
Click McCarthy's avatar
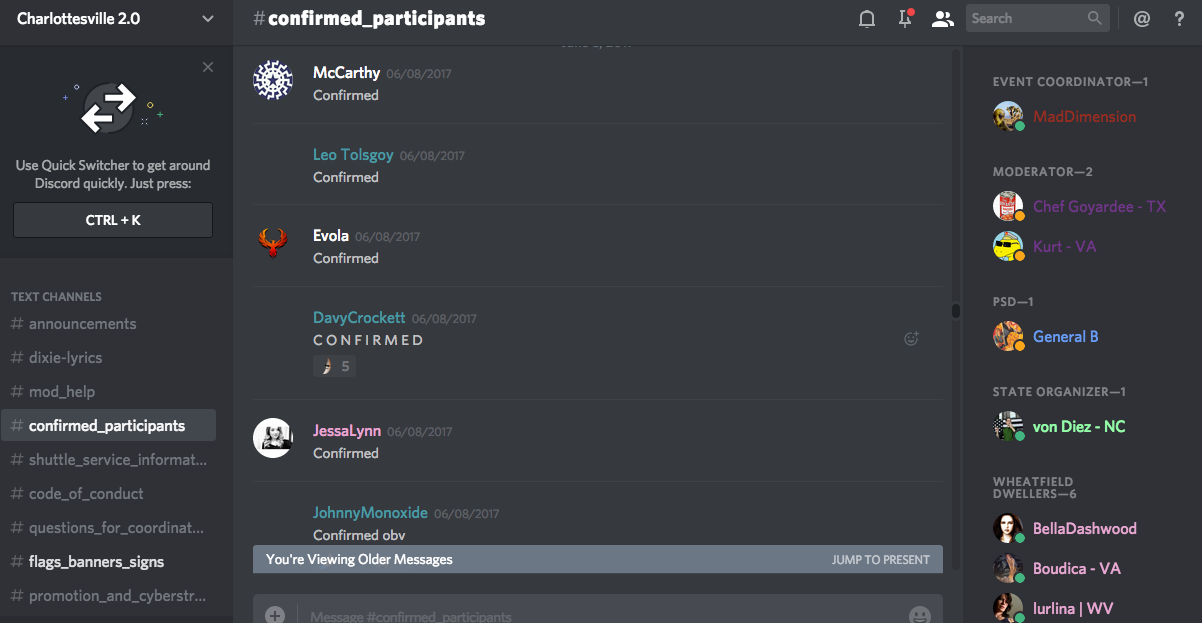pyautogui.click(x=272, y=80)
